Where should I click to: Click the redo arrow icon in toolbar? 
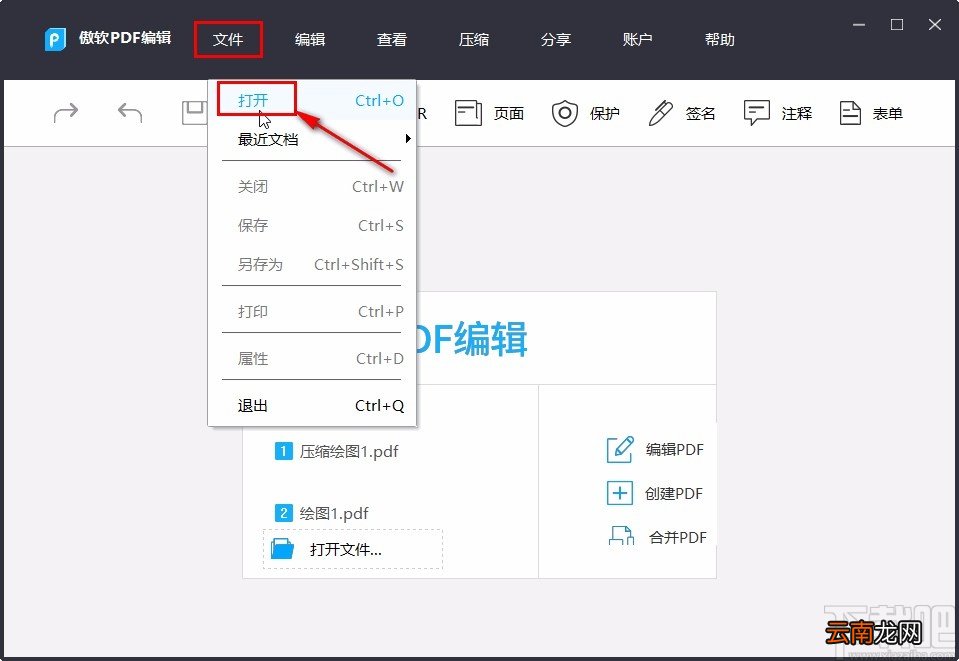pyautogui.click(x=66, y=113)
